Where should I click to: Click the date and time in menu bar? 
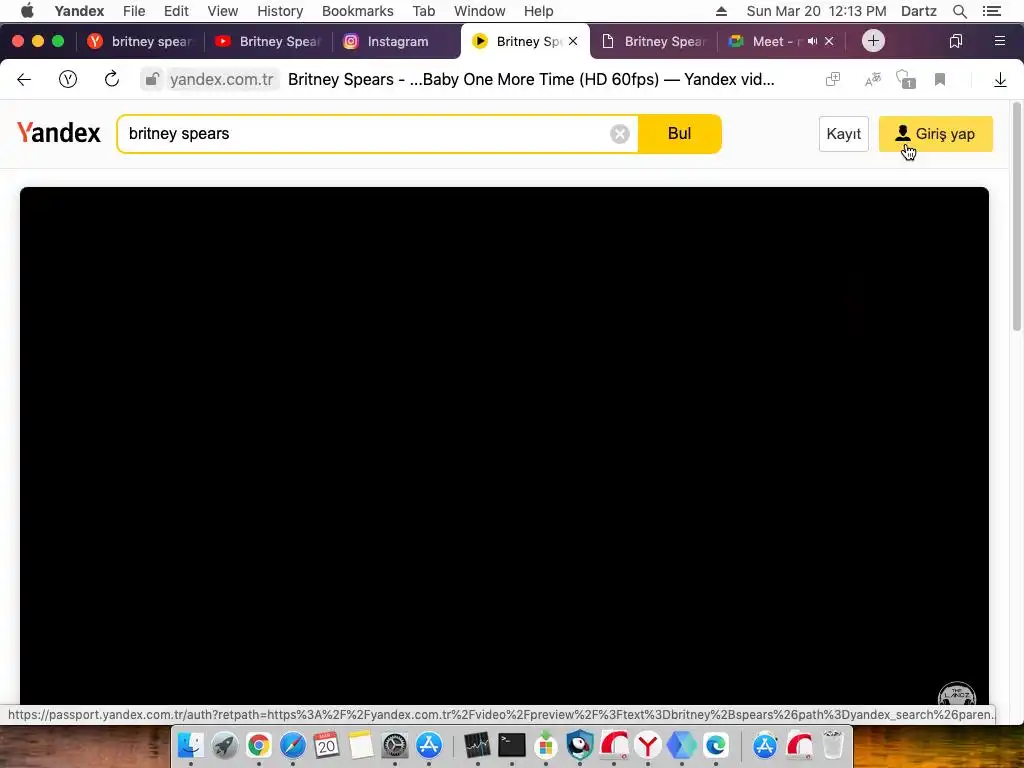pyautogui.click(x=816, y=11)
